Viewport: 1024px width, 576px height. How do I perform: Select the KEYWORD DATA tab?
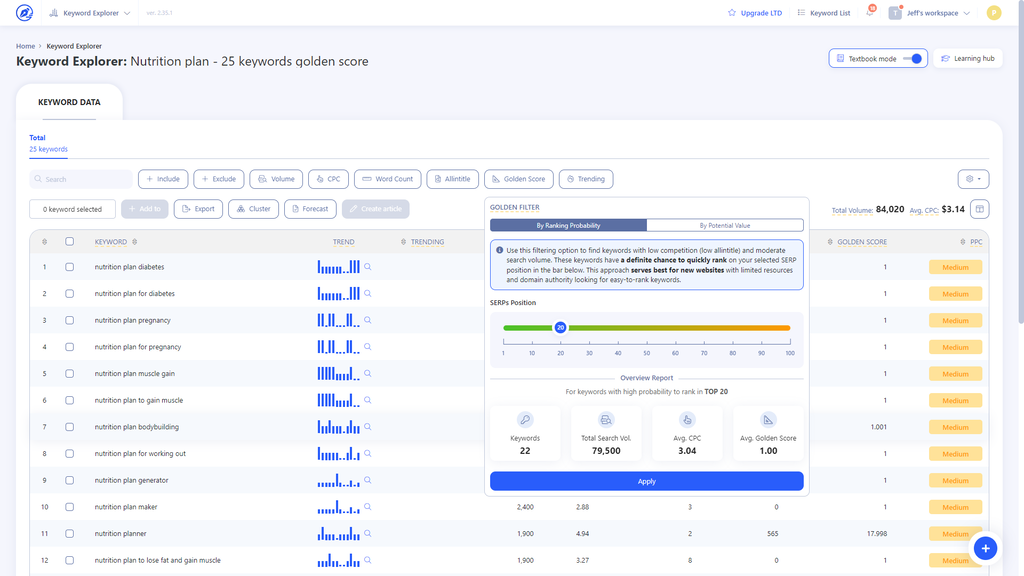(68, 102)
